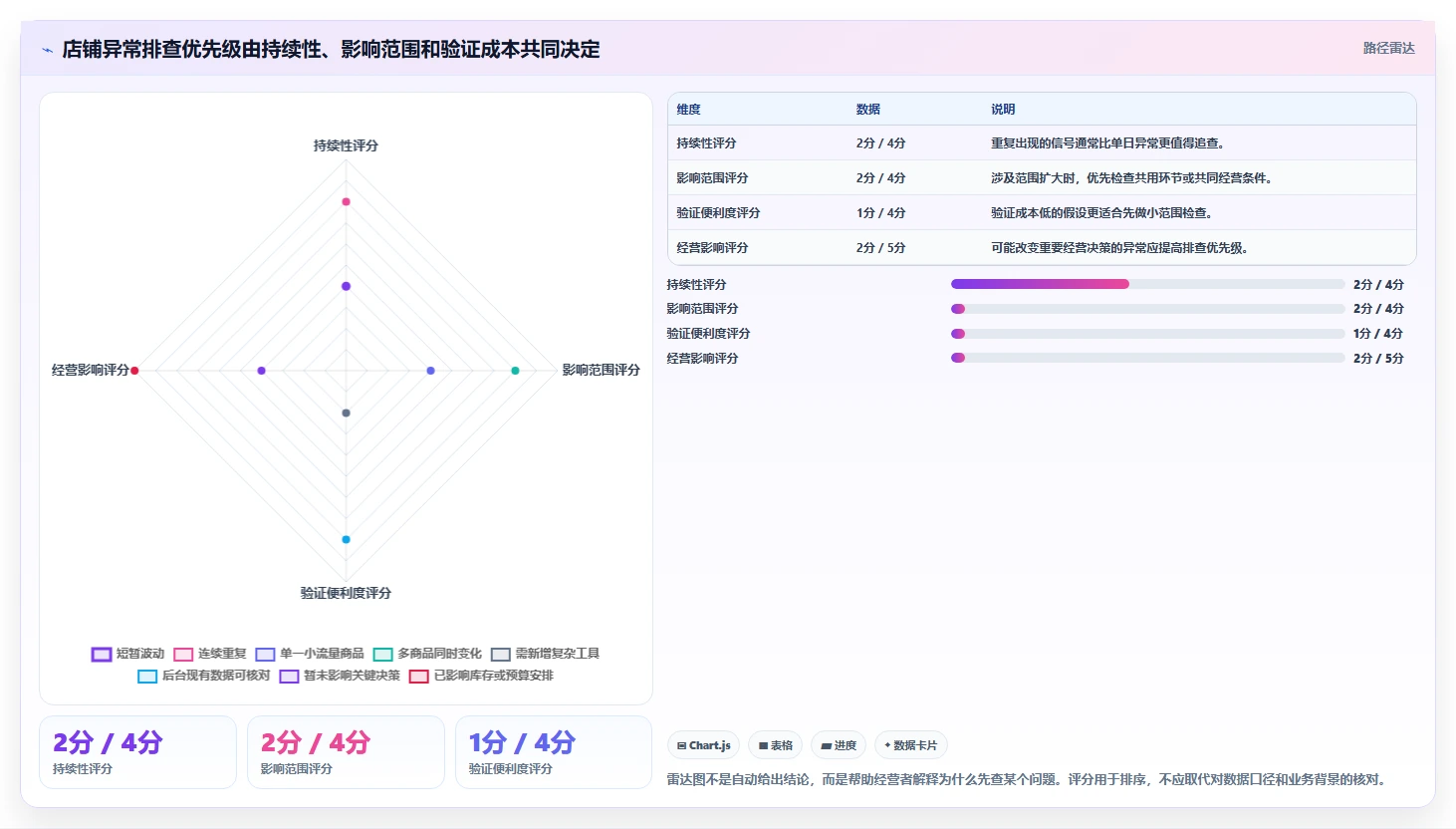Click the cyan data point above 验证便利度评分
Viewport: 1456px width, 829px height.
click(347, 539)
